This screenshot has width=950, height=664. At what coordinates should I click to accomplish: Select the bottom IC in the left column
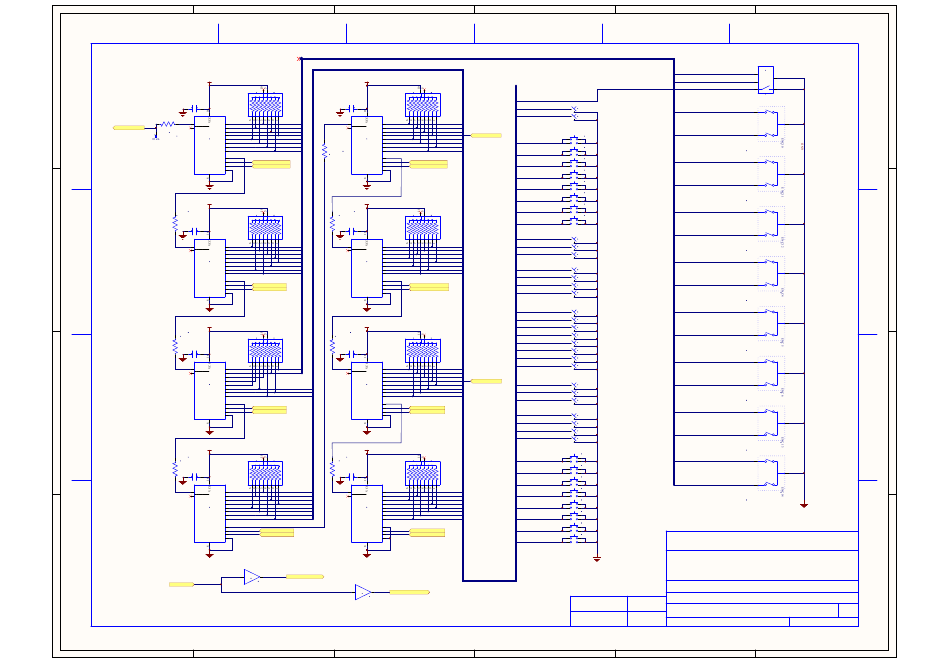210,514
